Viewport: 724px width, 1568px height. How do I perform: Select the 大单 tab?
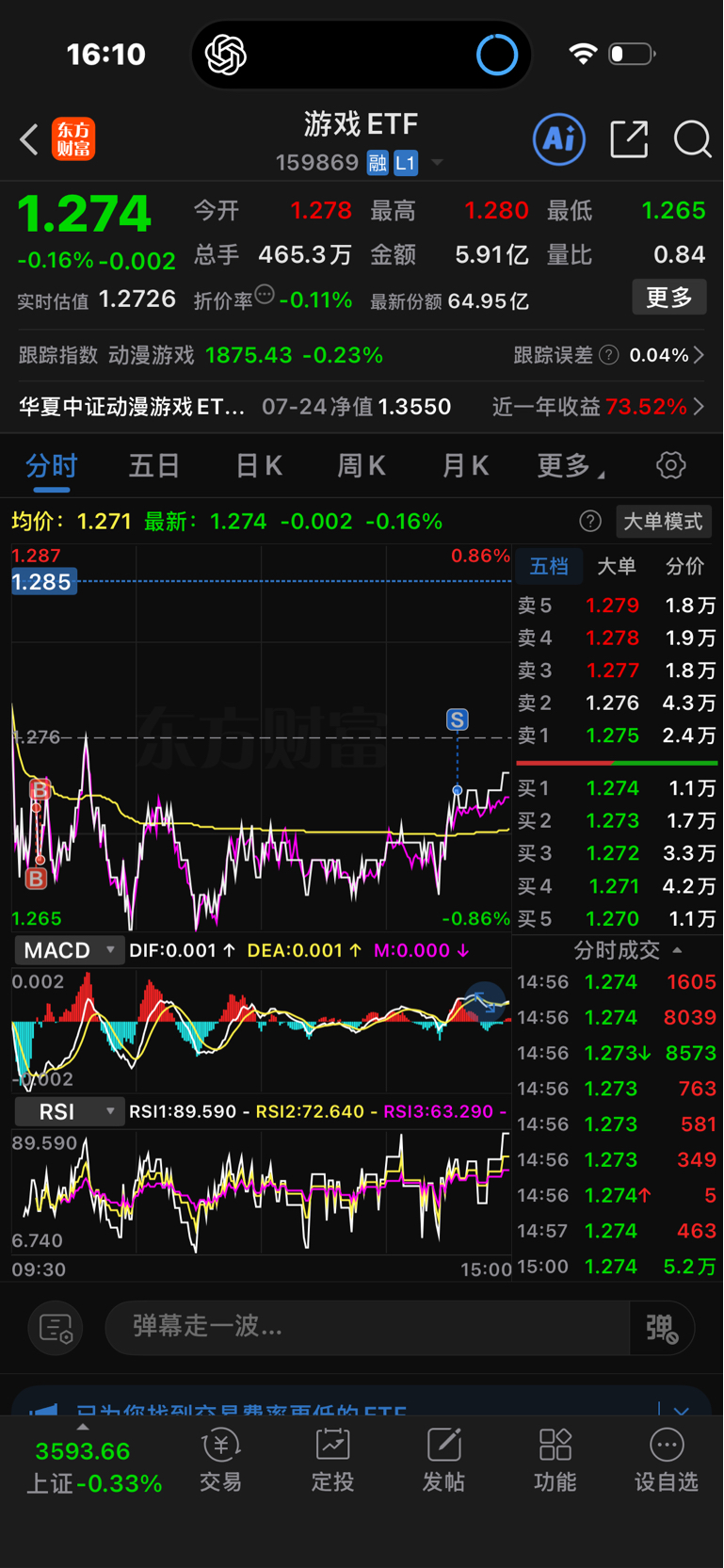[x=617, y=566]
